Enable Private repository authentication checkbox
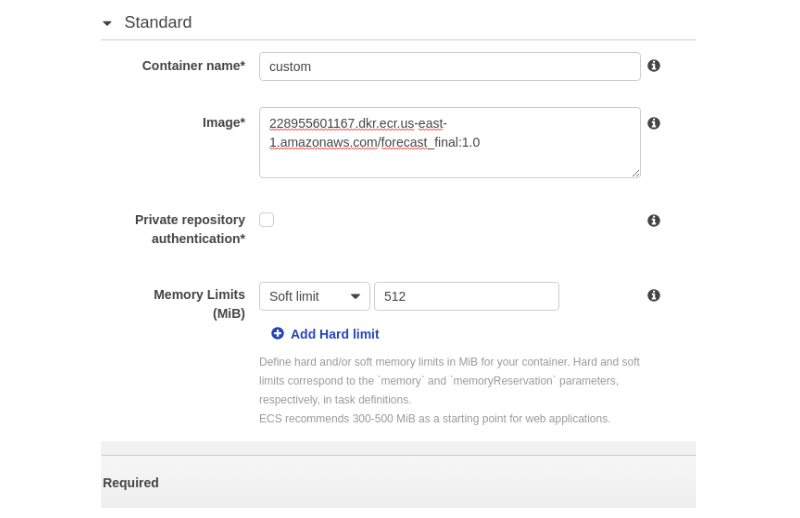The width and height of the screenshot is (800, 518). point(266,220)
